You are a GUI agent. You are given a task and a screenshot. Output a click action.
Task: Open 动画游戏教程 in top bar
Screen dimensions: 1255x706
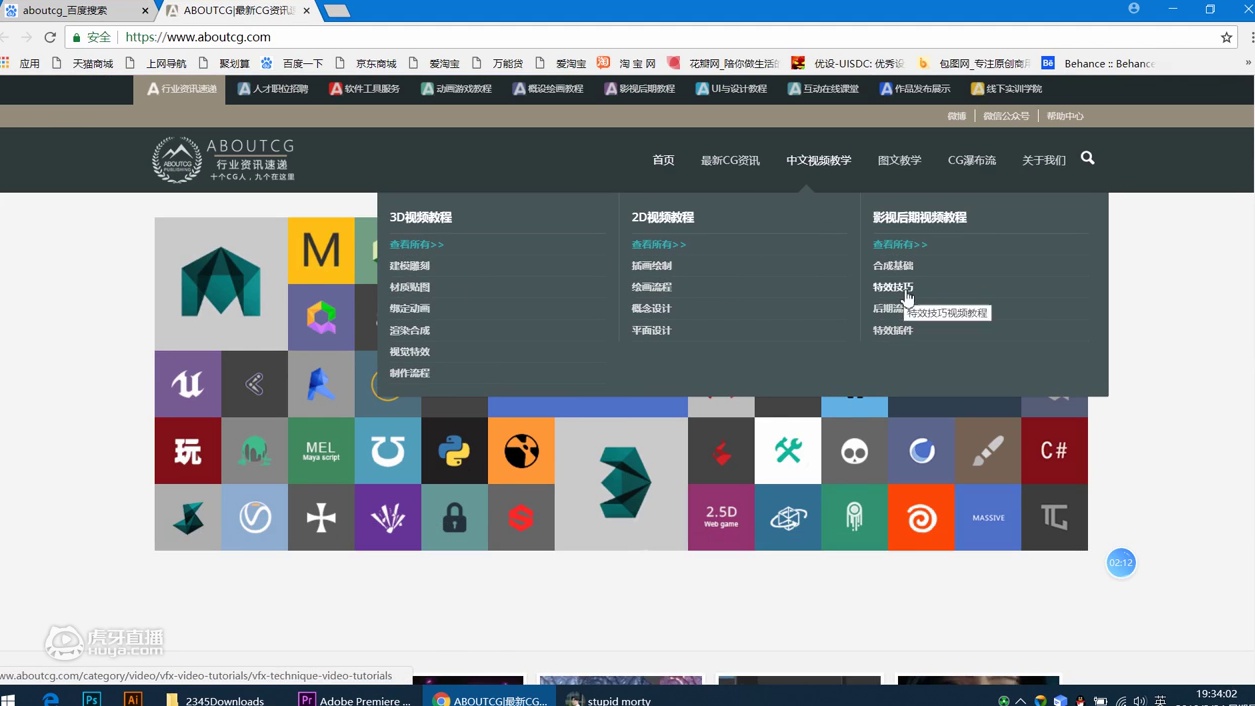[456, 89]
